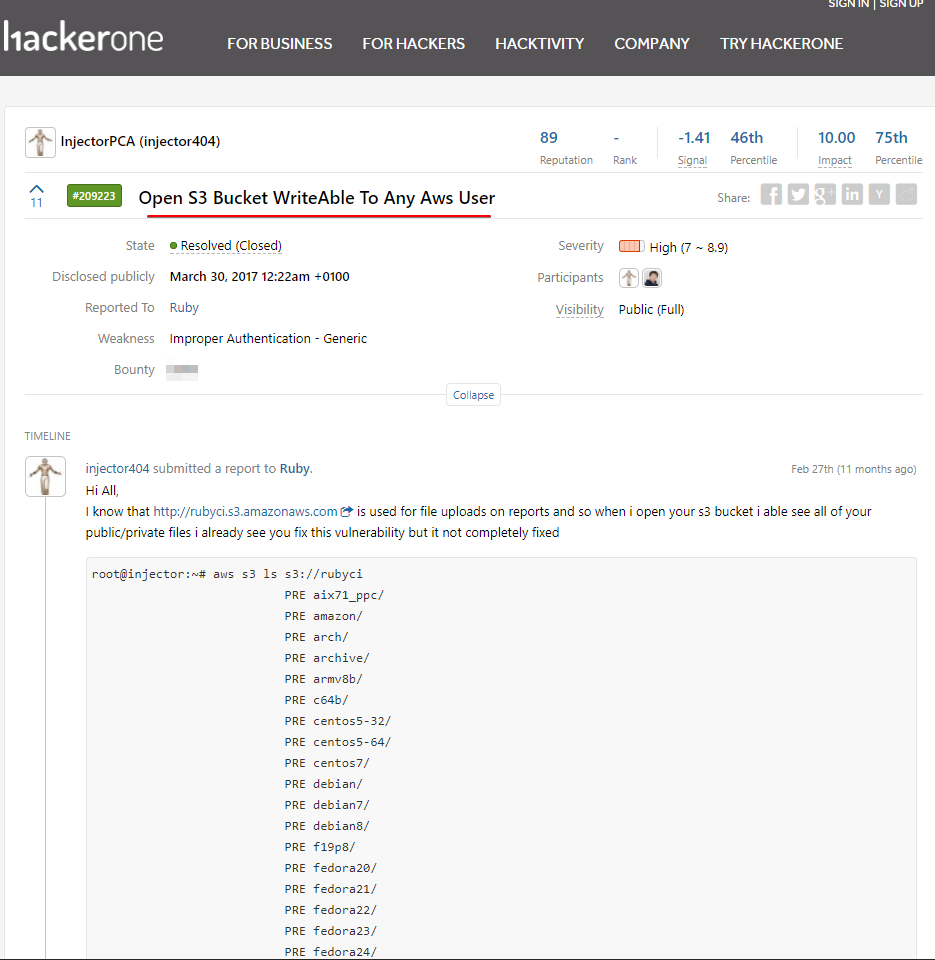Open rubyci.s3.amazonaws.com link
The height and width of the screenshot is (960, 935).
tap(245, 511)
